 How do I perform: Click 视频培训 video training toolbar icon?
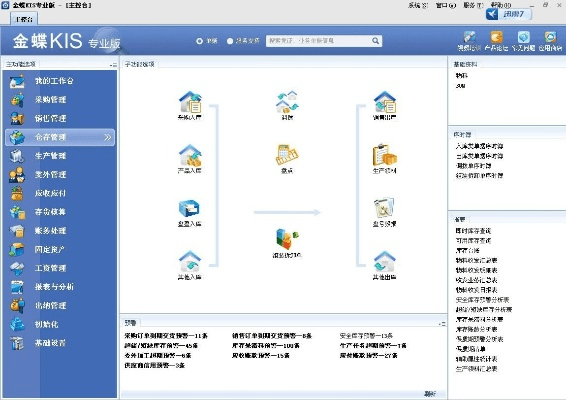(x=469, y=41)
